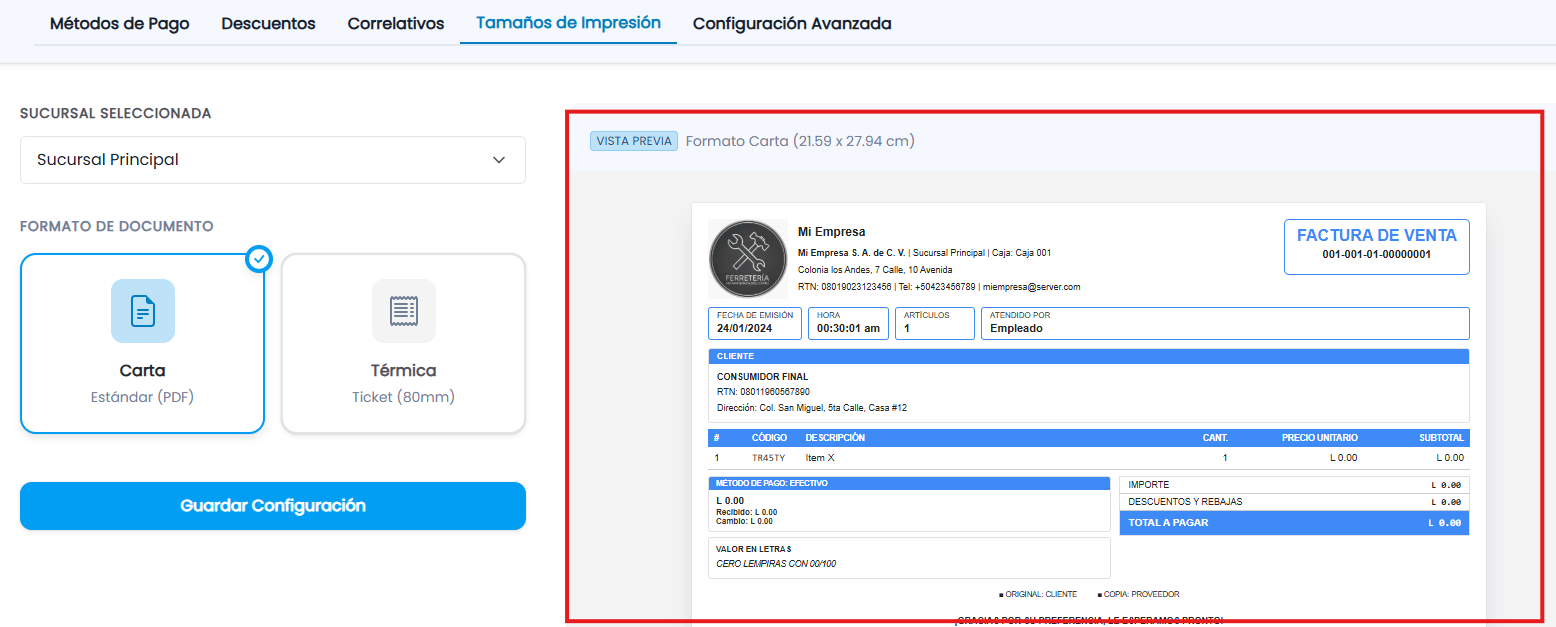Open the Sucursal Principal dropdown
The width and height of the screenshot is (1556, 627).
(x=273, y=160)
